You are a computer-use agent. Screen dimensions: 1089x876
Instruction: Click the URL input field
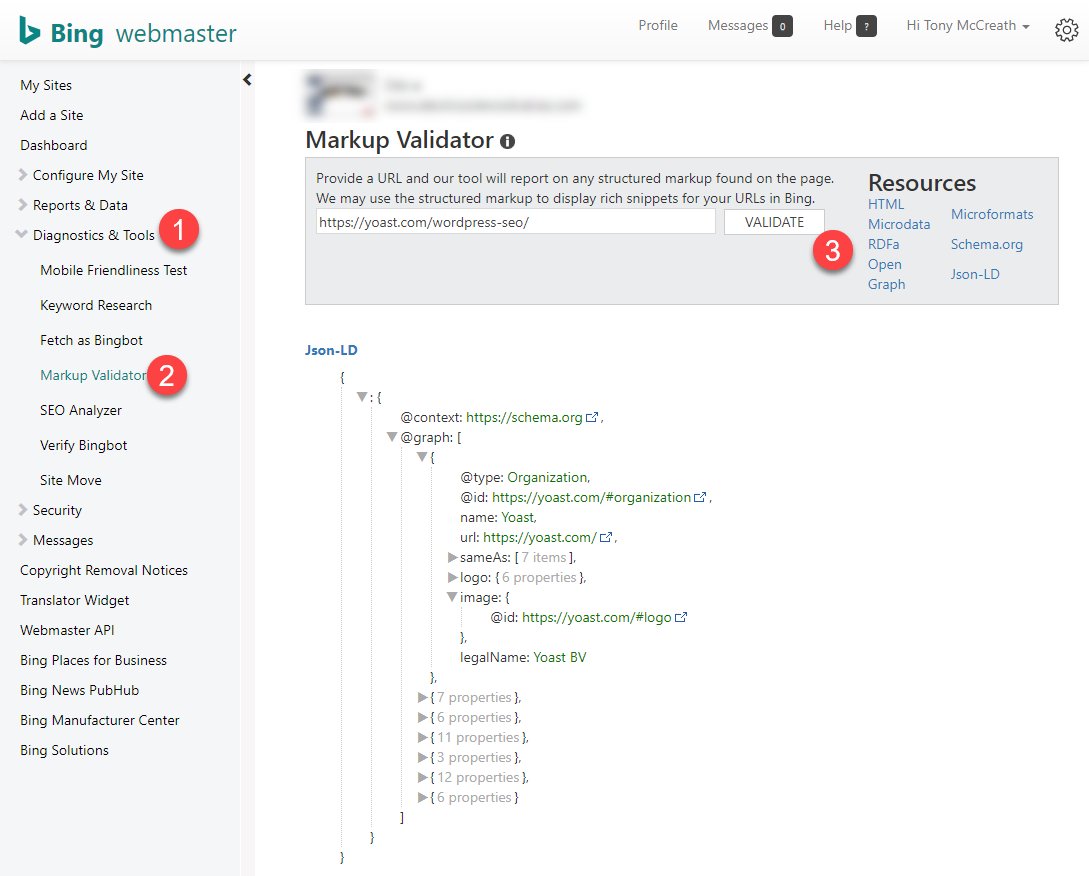(515, 222)
